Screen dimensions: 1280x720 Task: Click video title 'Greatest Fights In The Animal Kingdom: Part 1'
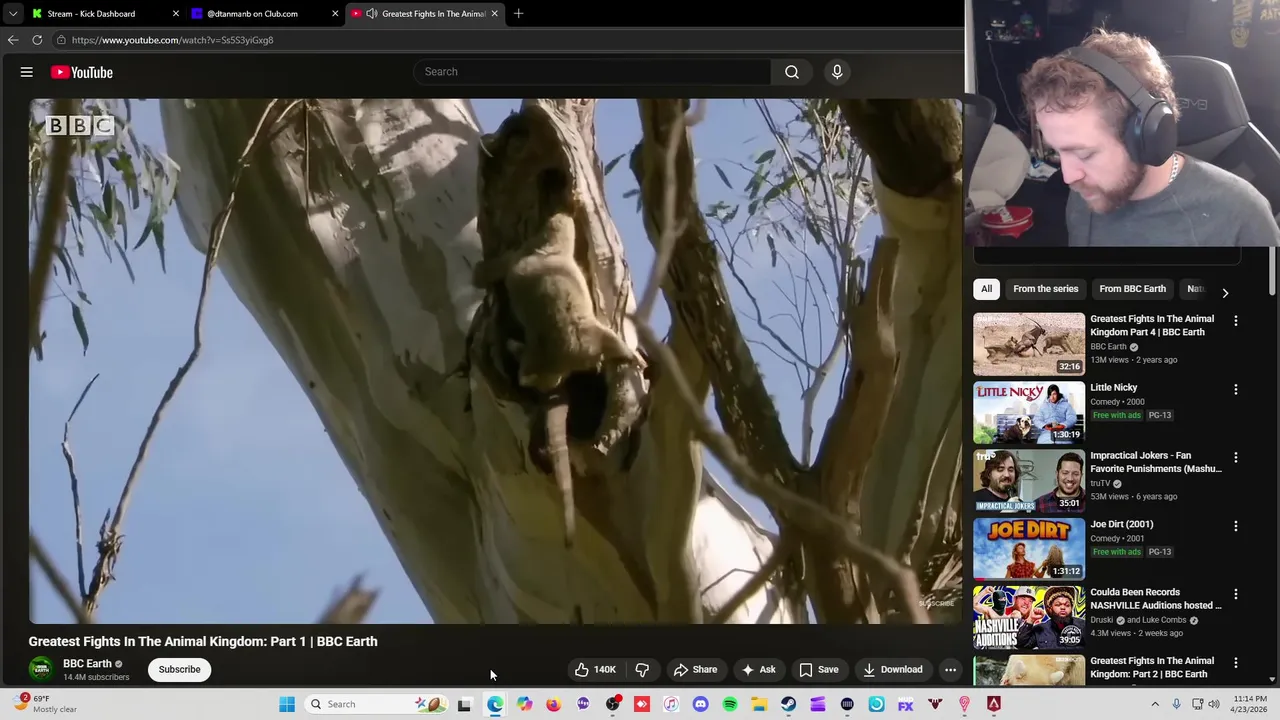point(203,641)
